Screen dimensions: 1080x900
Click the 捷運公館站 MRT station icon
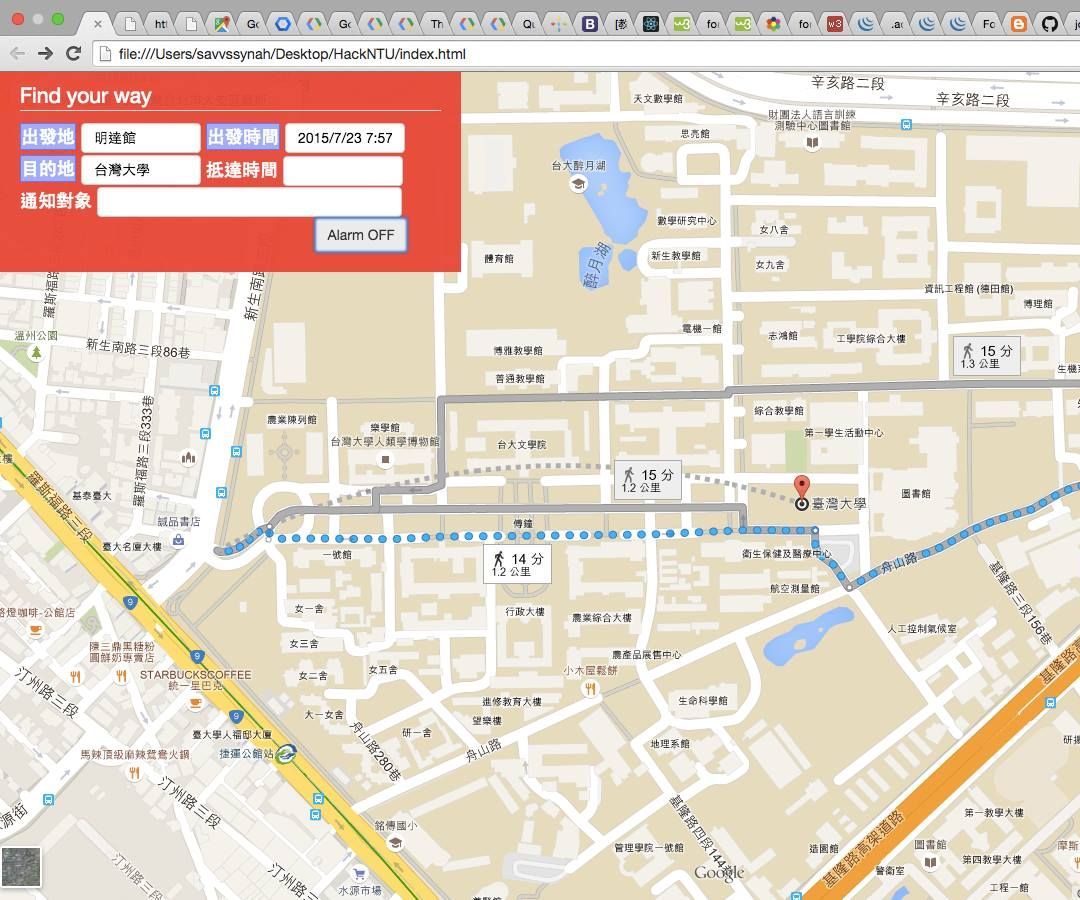coord(285,755)
